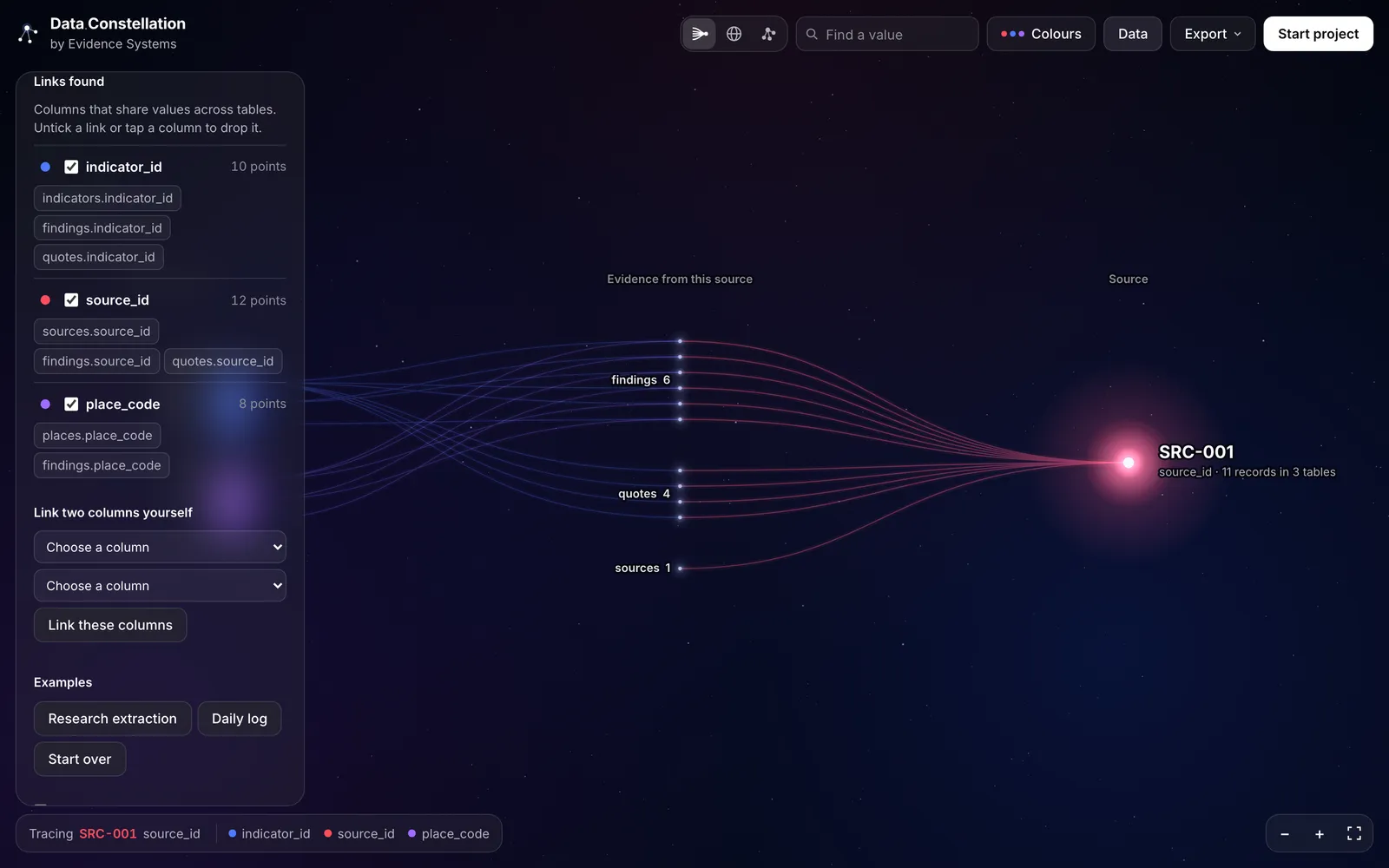Click the sources 1 group label

pos(643,569)
